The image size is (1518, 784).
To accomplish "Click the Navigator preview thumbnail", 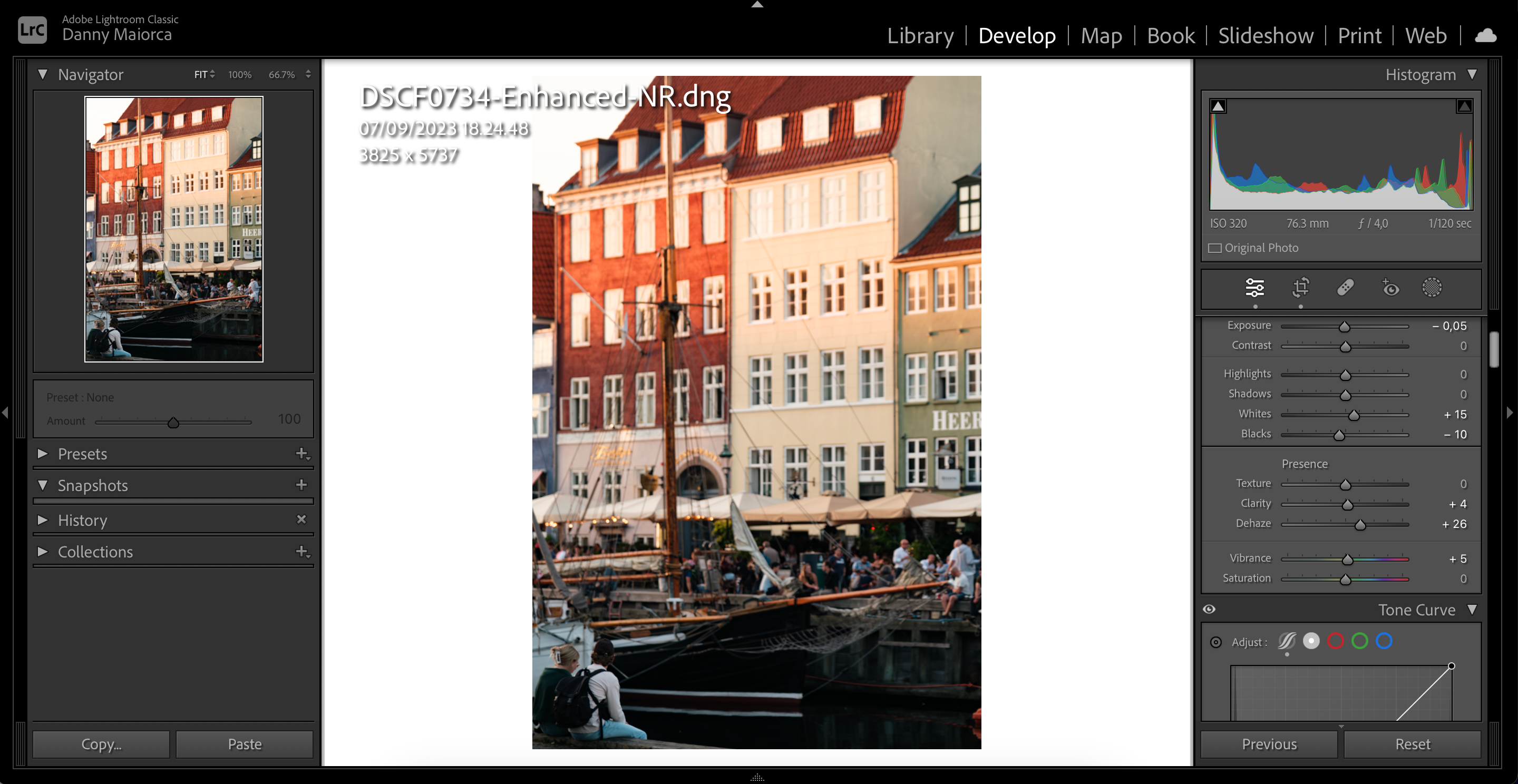I will (x=173, y=230).
